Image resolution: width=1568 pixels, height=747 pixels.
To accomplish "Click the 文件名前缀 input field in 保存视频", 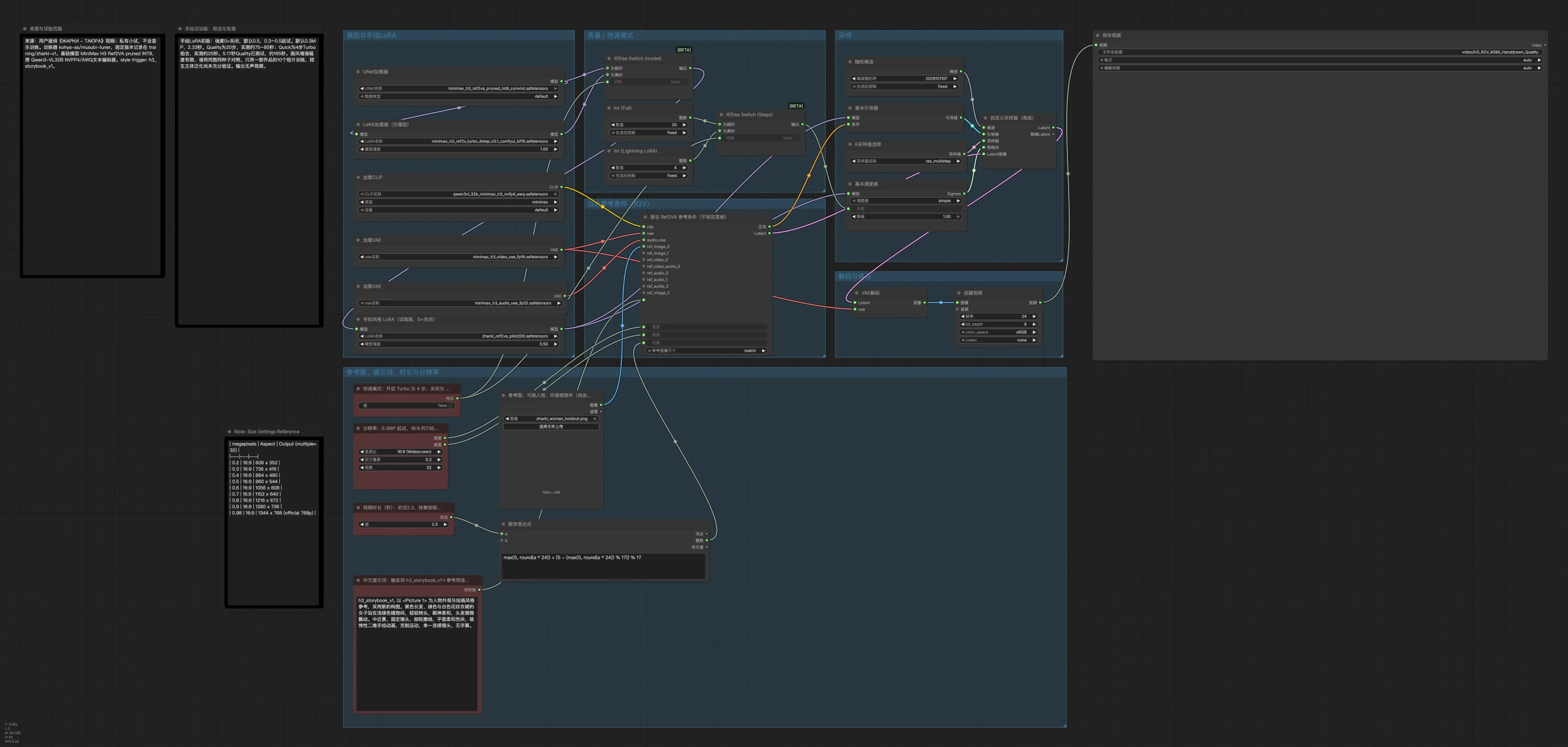I will pyautogui.click(x=1320, y=52).
